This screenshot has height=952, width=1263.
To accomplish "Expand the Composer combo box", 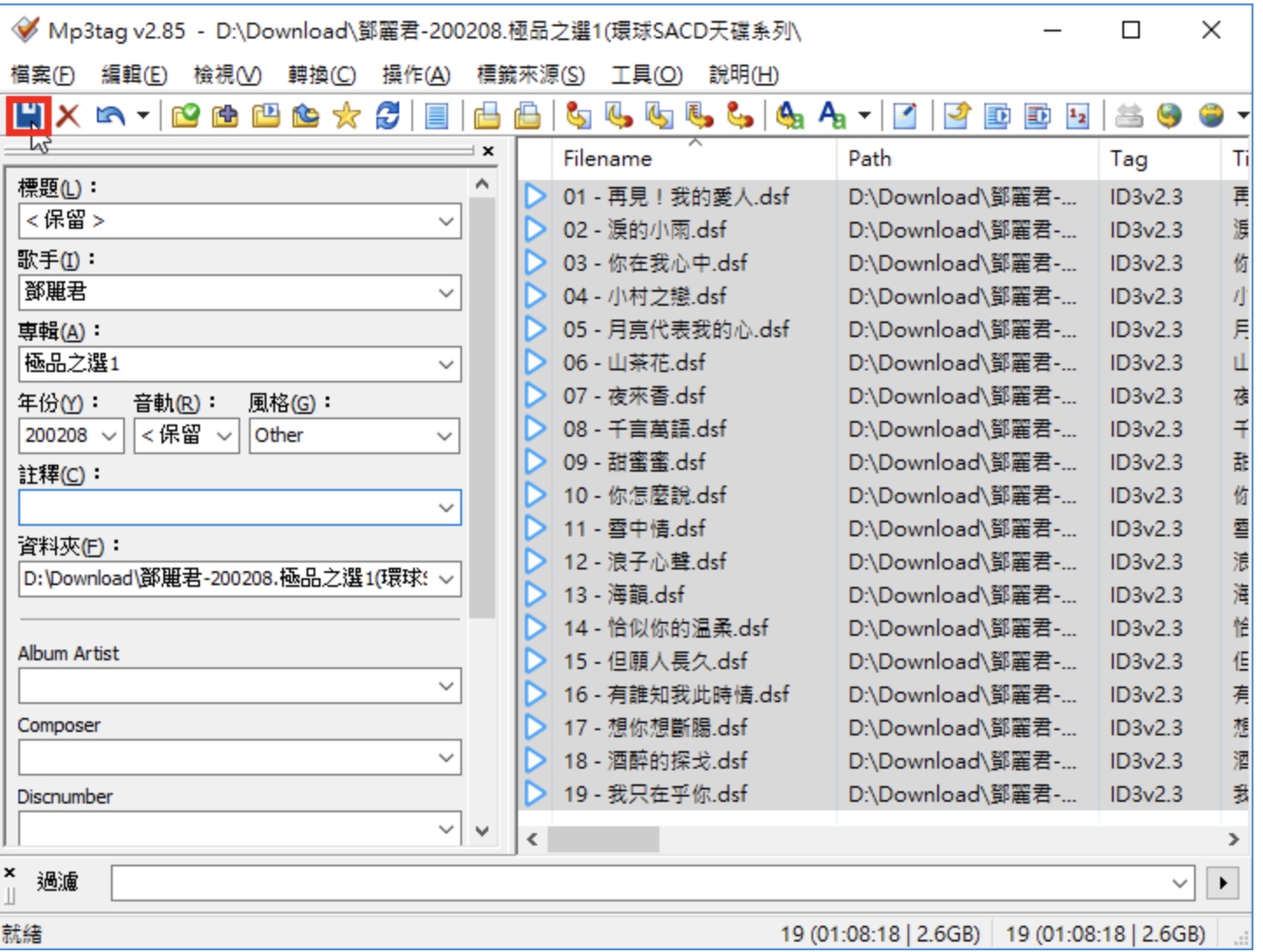I will (446, 758).
